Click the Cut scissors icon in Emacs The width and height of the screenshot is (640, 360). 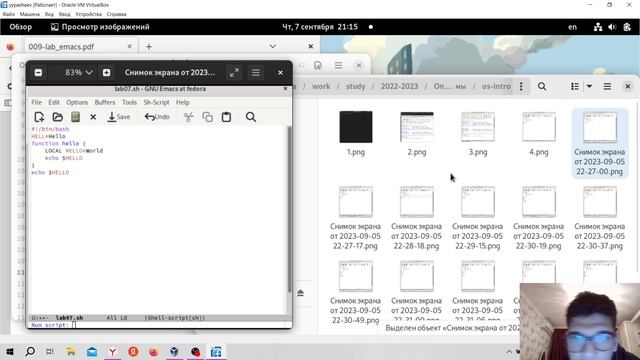[189, 117]
